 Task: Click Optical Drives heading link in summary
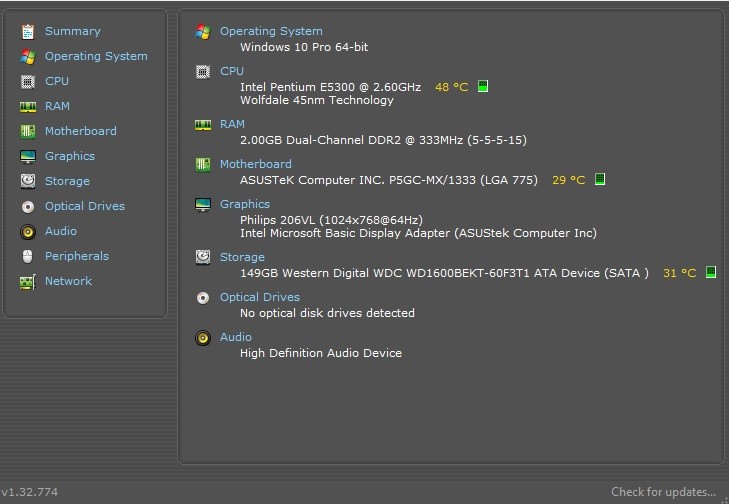point(260,297)
